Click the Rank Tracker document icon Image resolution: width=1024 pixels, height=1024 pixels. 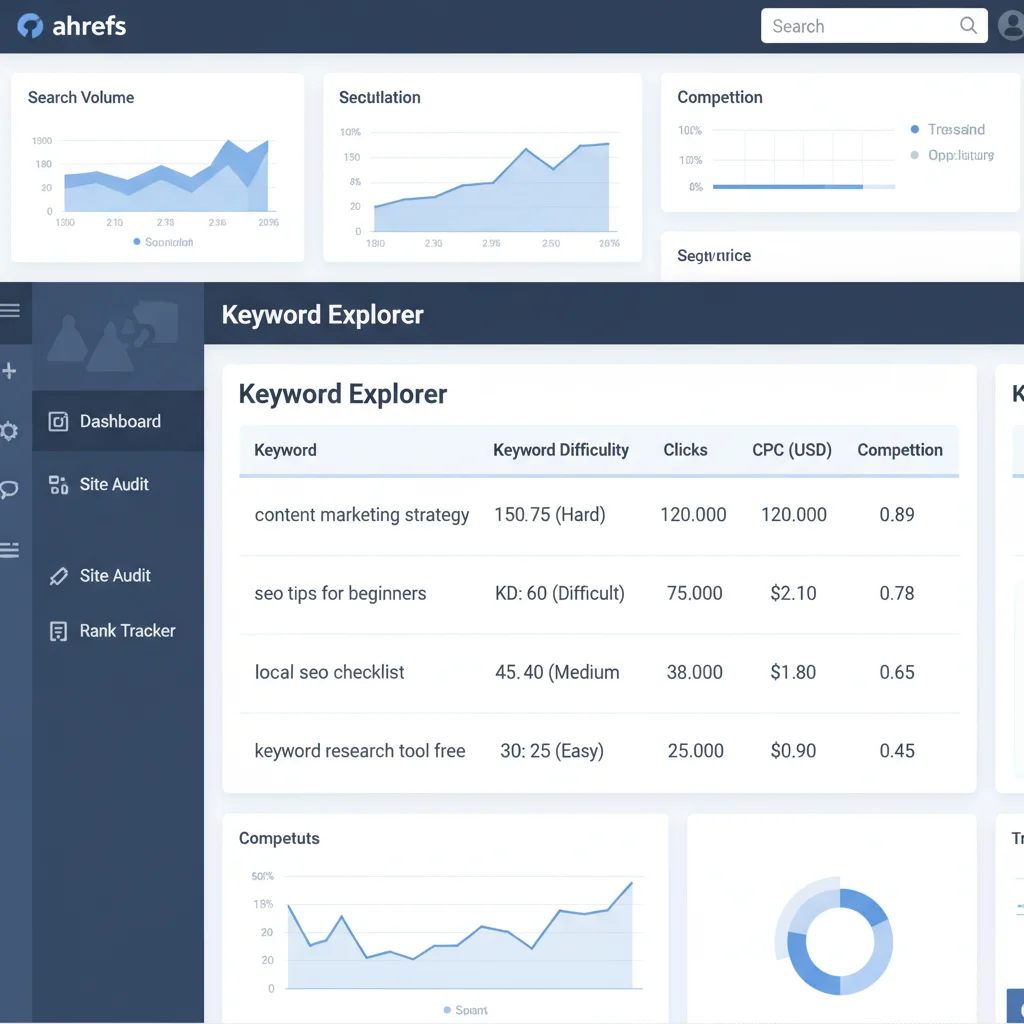58,631
